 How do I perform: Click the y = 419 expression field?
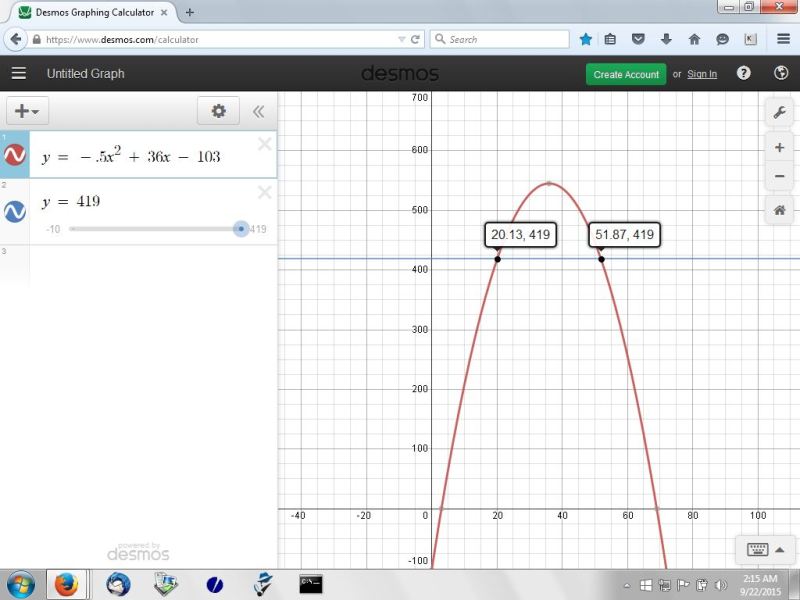pyautogui.click(x=71, y=201)
